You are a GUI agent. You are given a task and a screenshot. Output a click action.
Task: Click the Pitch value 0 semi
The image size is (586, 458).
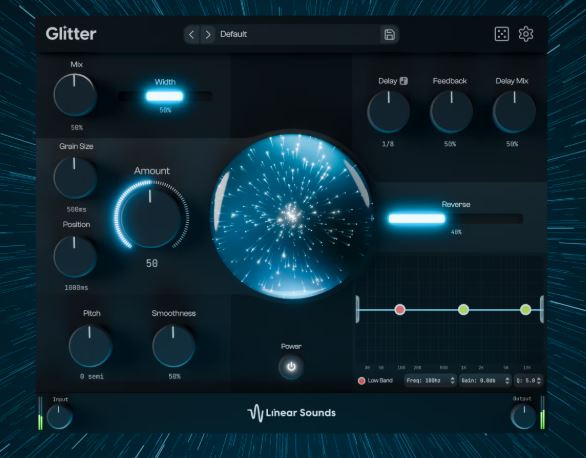click(92, 377)
